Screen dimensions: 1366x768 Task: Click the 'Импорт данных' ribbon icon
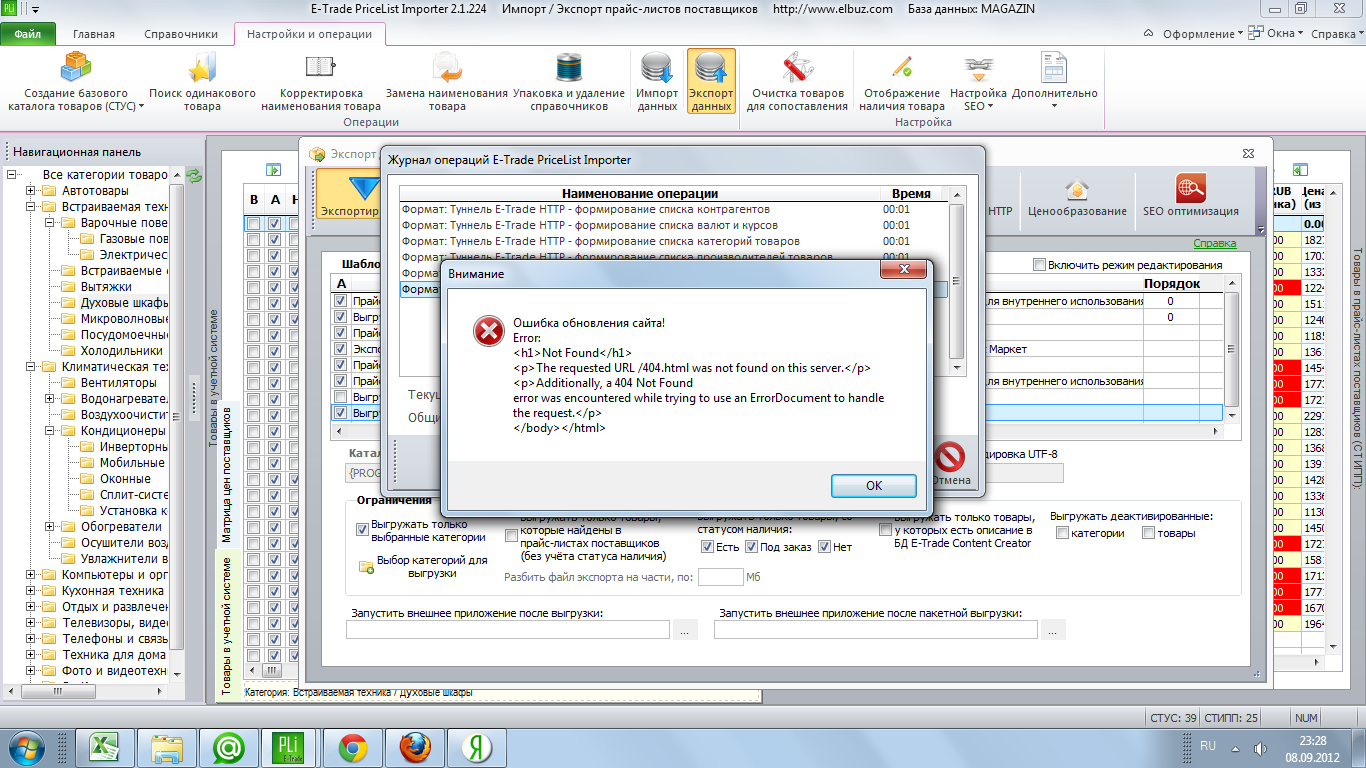(x=657, y=81)
